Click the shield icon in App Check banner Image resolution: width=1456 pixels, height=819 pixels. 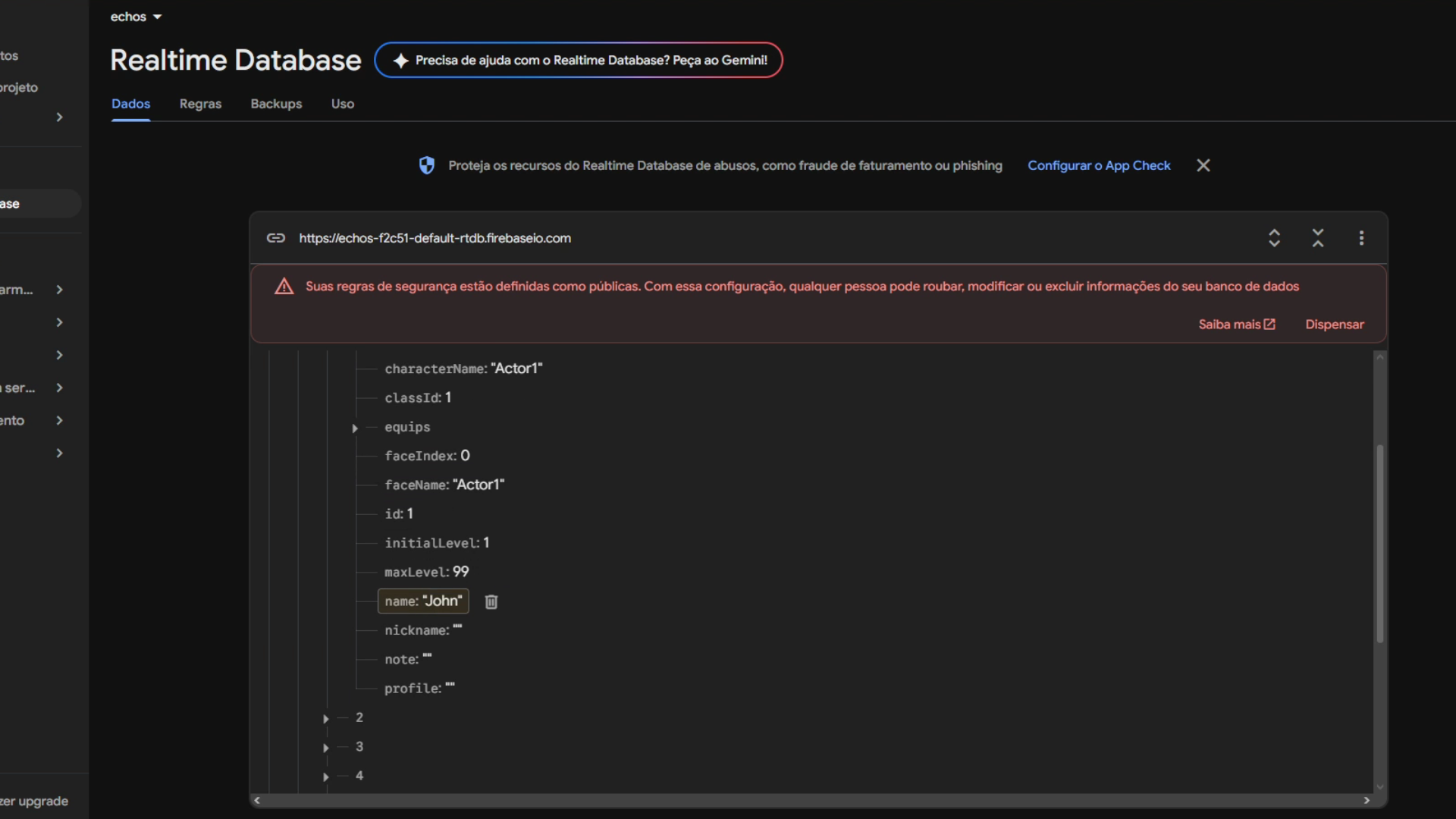(427, 165)
